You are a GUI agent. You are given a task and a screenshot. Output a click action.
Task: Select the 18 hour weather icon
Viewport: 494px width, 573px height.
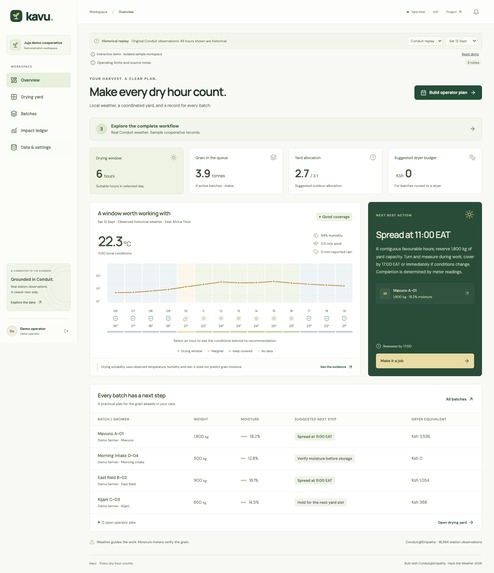pyautogui.click(x=327, y=319)
